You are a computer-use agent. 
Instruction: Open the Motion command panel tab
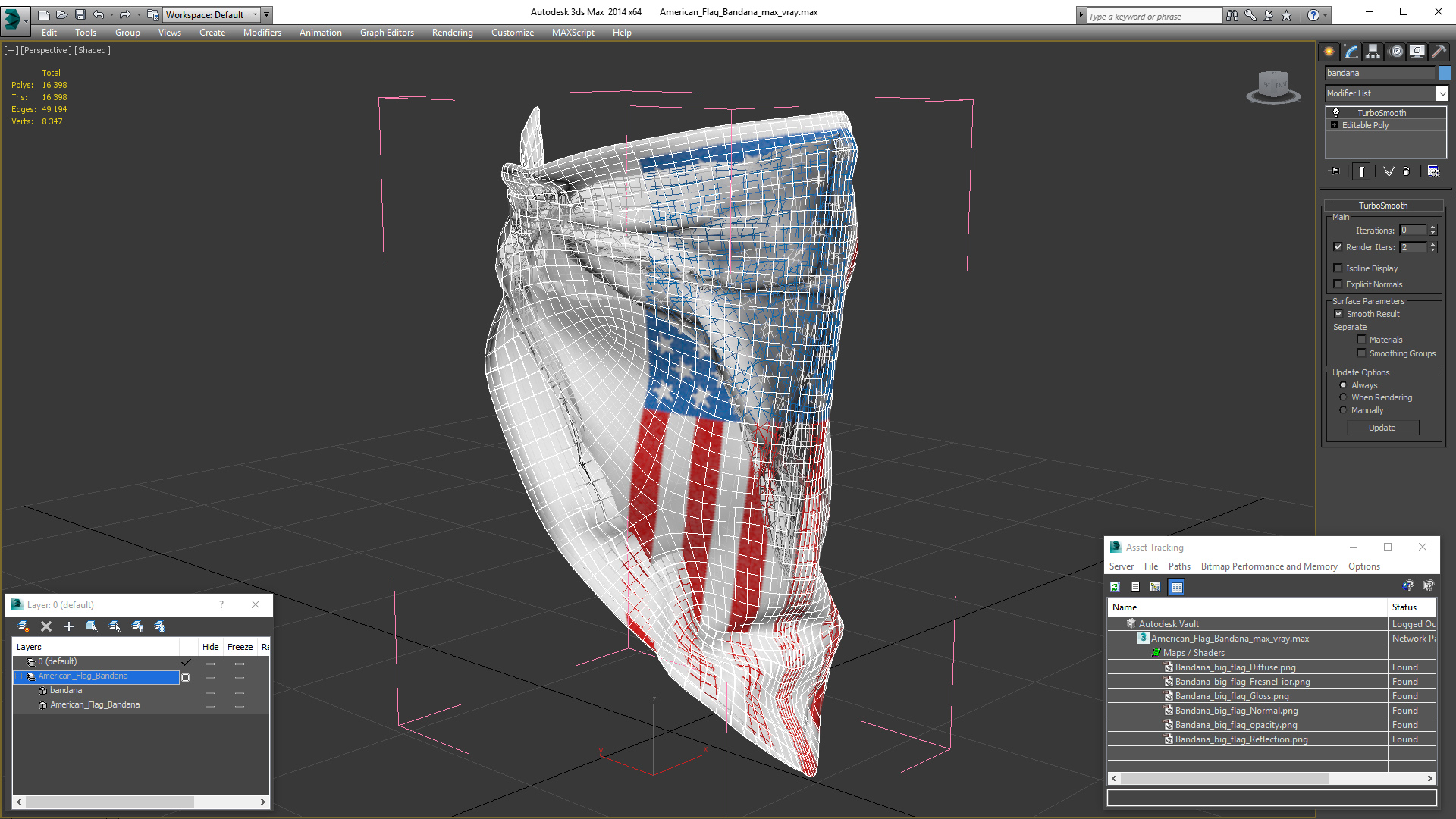click(x=1396, y=52)
